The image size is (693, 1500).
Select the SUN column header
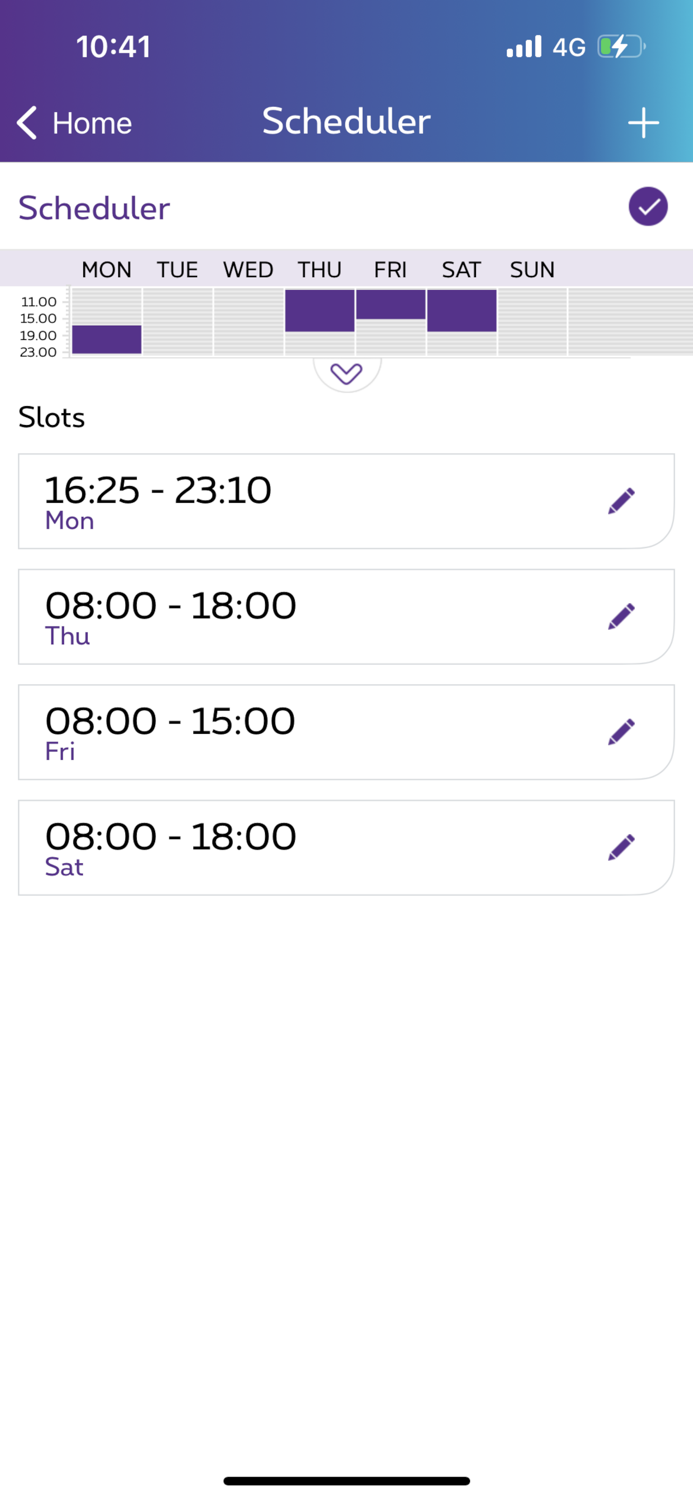tap(532, 270)
